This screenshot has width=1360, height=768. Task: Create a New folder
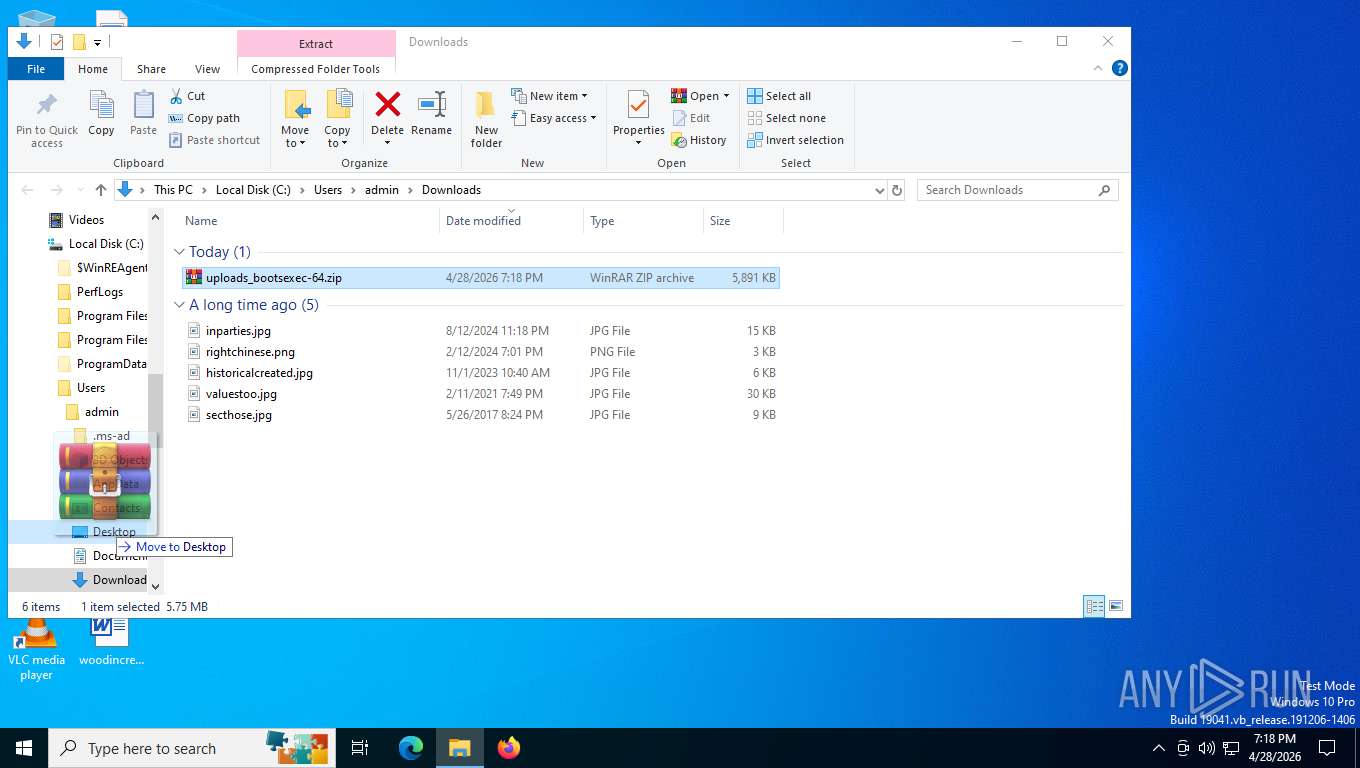486,119
